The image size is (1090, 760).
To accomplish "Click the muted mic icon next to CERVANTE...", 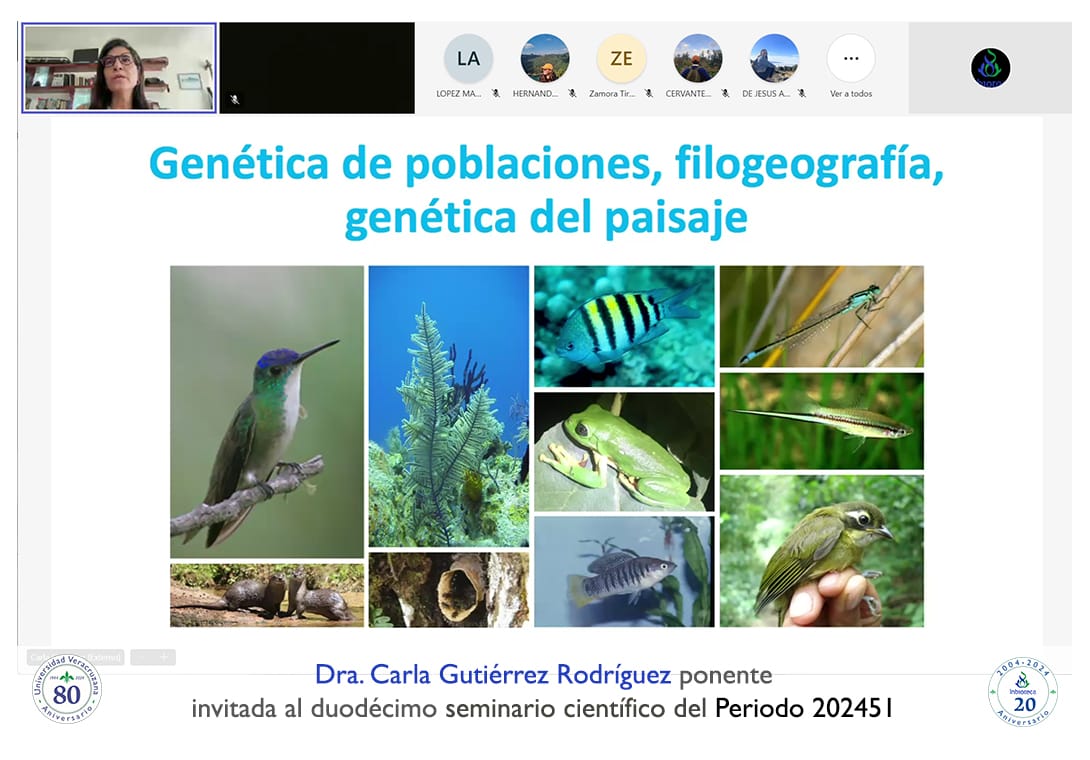I will 725,94.
